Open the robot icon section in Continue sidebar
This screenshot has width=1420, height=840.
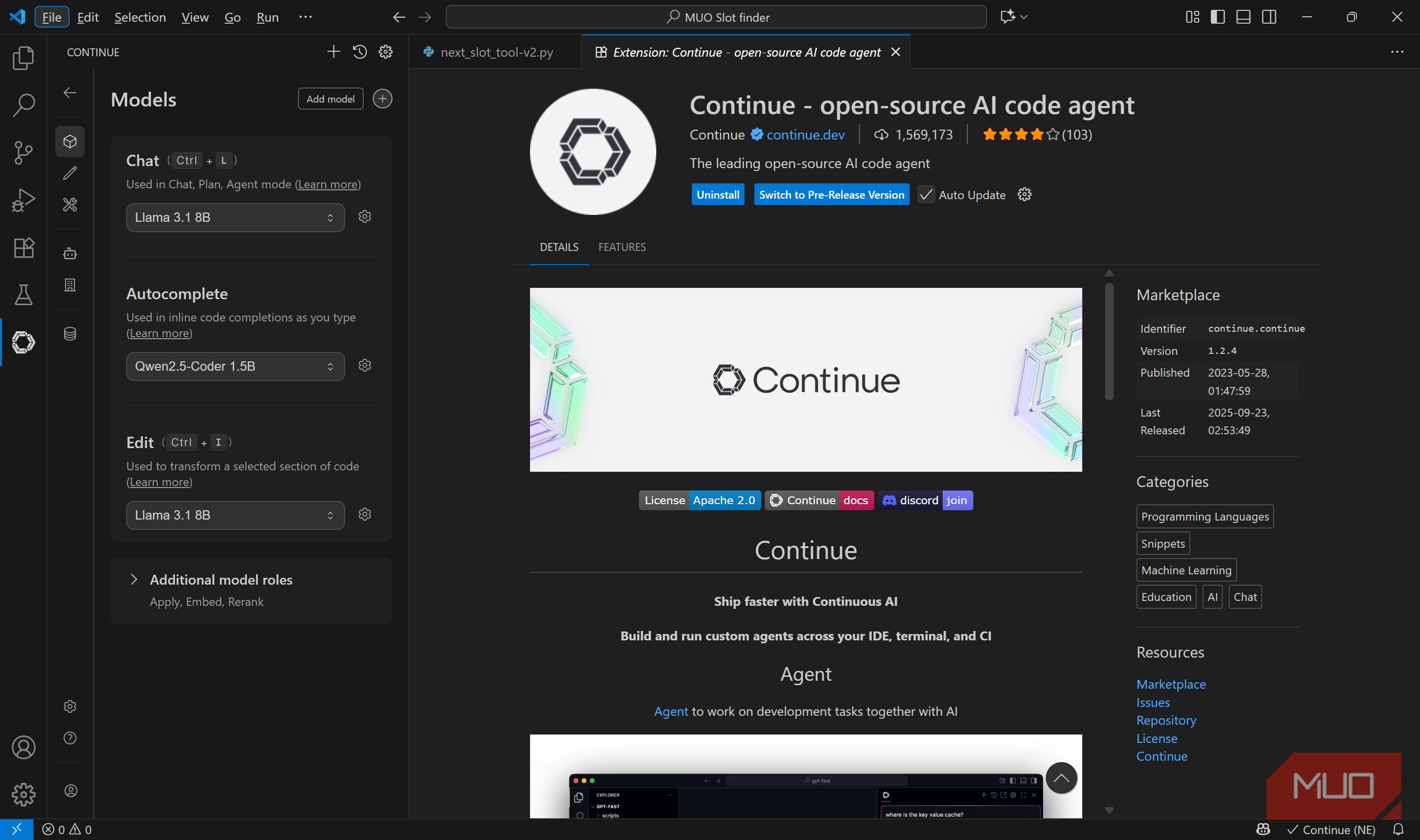pyautogui.click(x=70, y=253)
